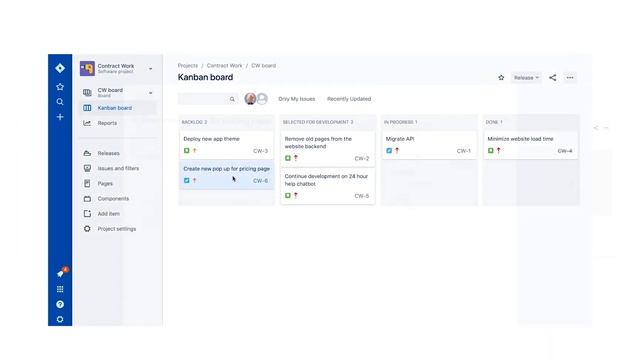Viewport: 640px width, 360px height.
Task: Click the board search input field
Action: point(208,99)
